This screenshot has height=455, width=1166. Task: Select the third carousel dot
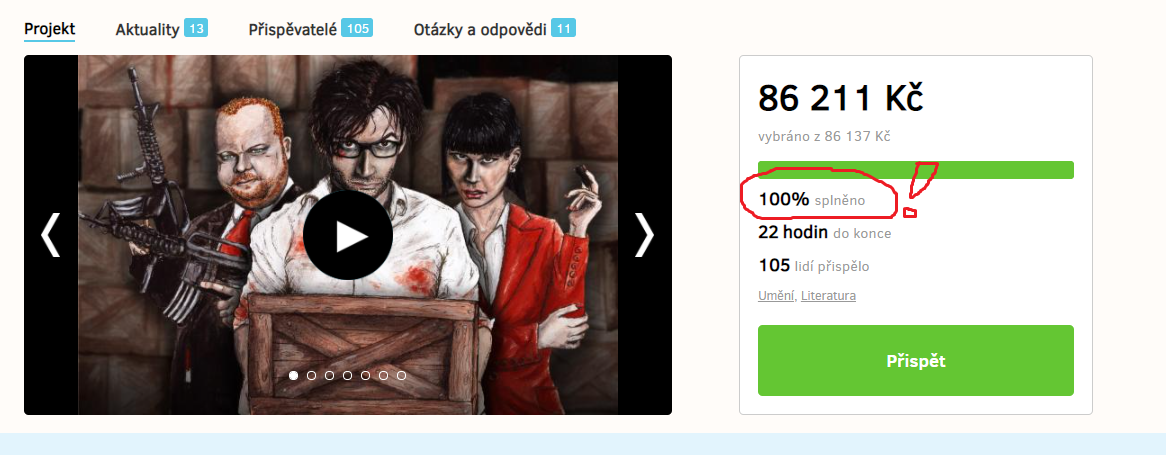[329, 375]
